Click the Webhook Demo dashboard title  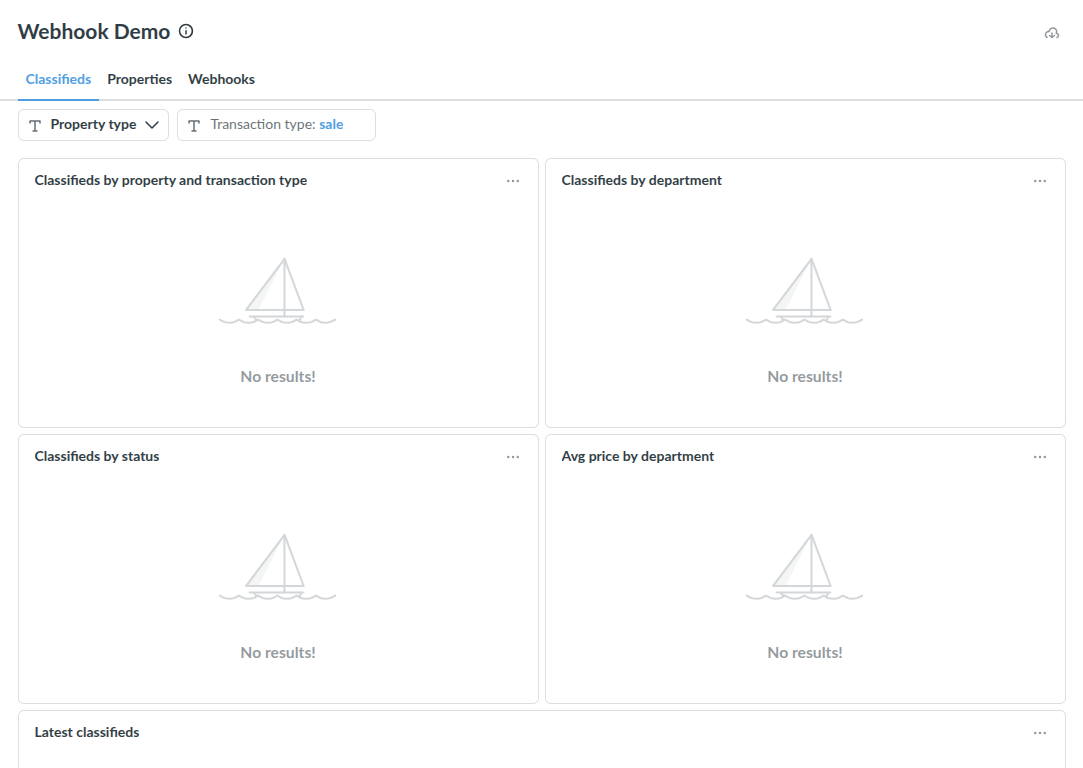(94, 32)
